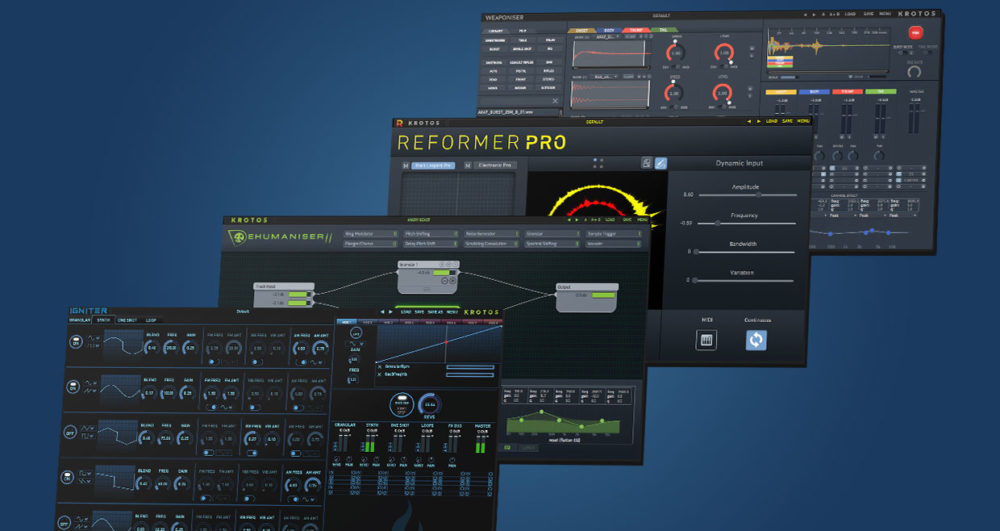Go to previous preset in Igniter
The width and height of the screenshot is (1000, 531).
pyautogui.click(x=382, y=312)
